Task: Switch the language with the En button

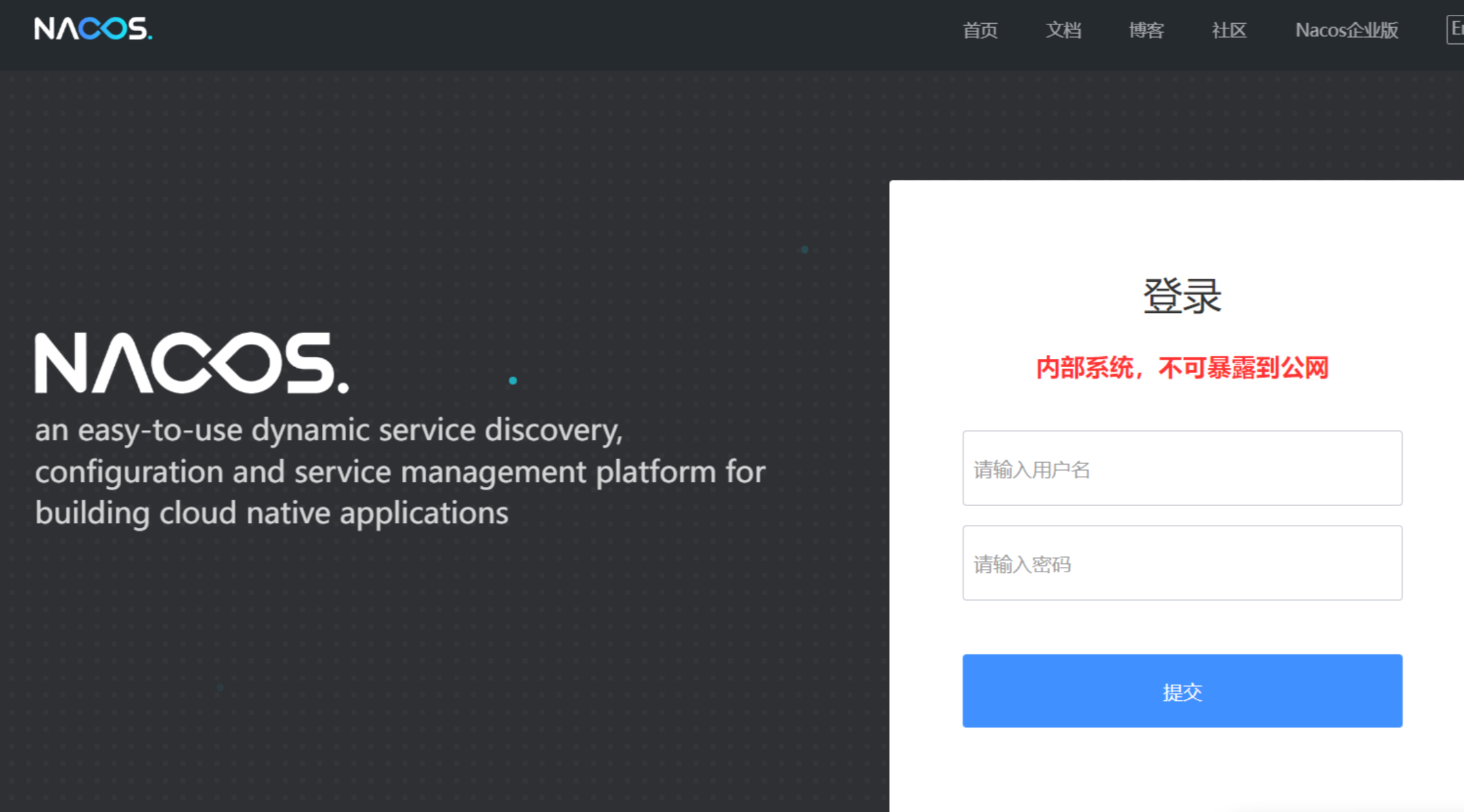Action: tap(1455, 30)
